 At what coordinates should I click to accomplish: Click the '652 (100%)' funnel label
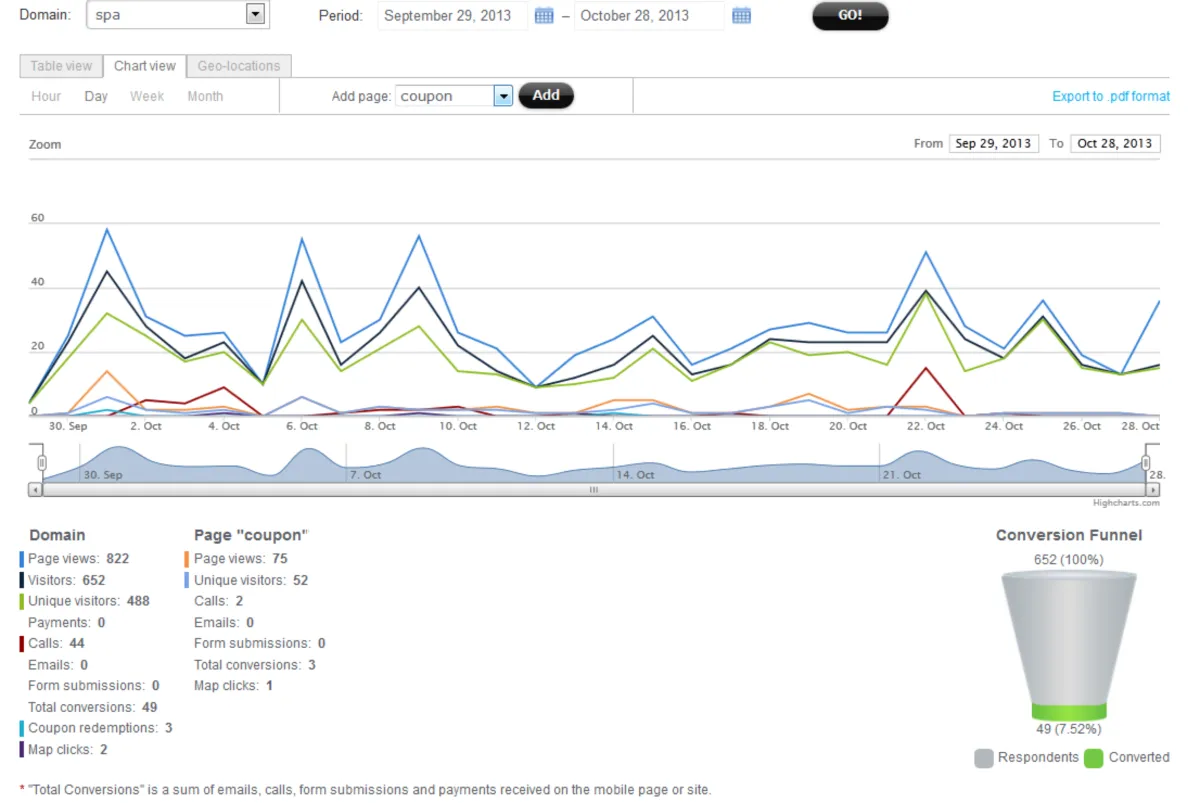click(x=1069, y=559)
